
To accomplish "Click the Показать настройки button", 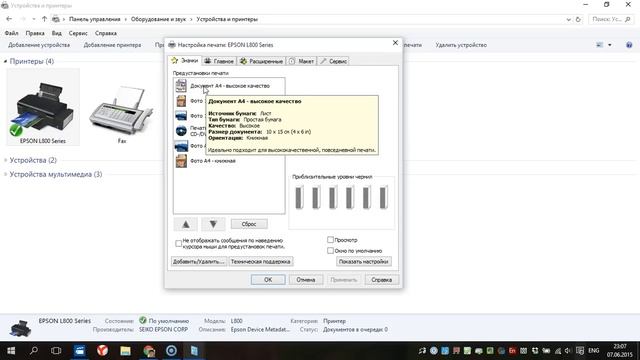I will point(363,262).
